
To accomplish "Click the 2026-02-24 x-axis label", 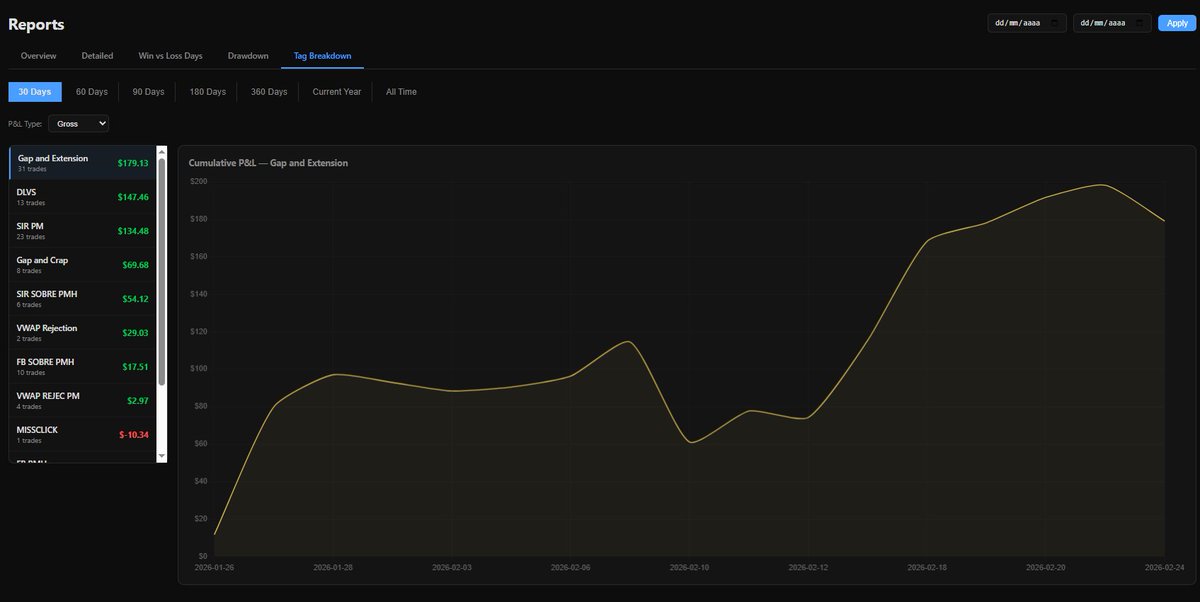I will tap(1163, 567).
